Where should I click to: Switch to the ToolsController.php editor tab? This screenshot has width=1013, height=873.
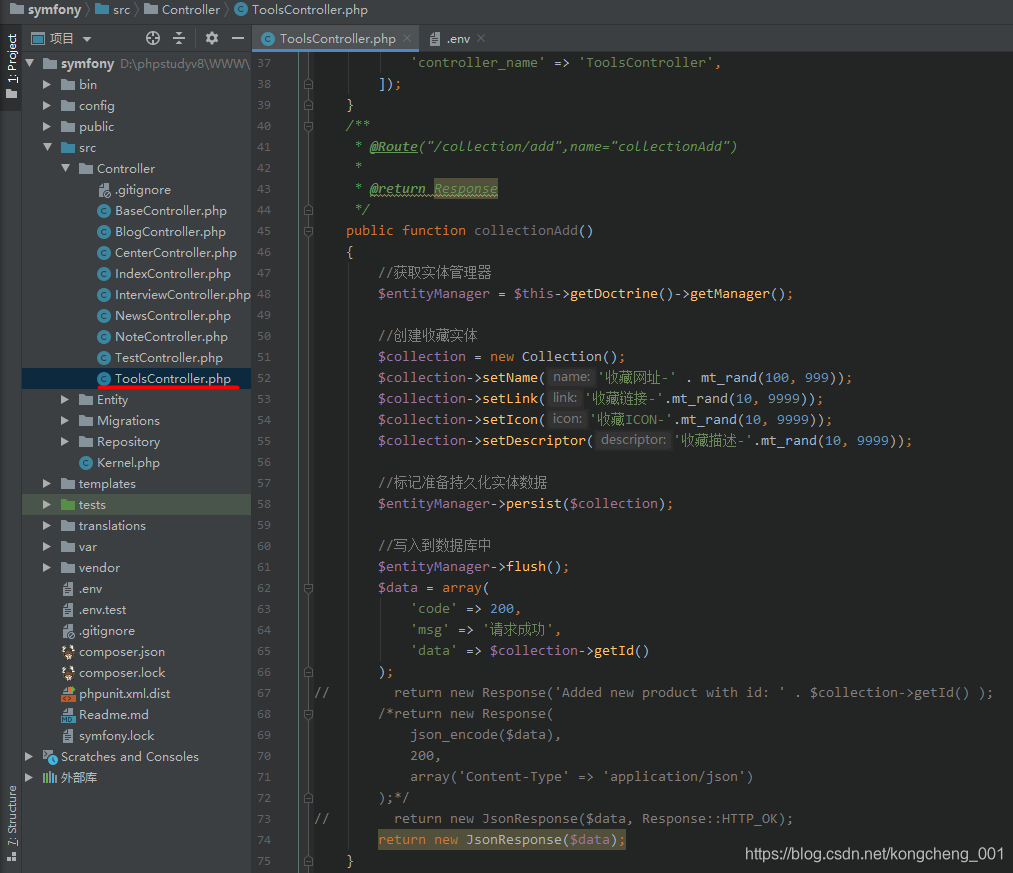point(337,39)
